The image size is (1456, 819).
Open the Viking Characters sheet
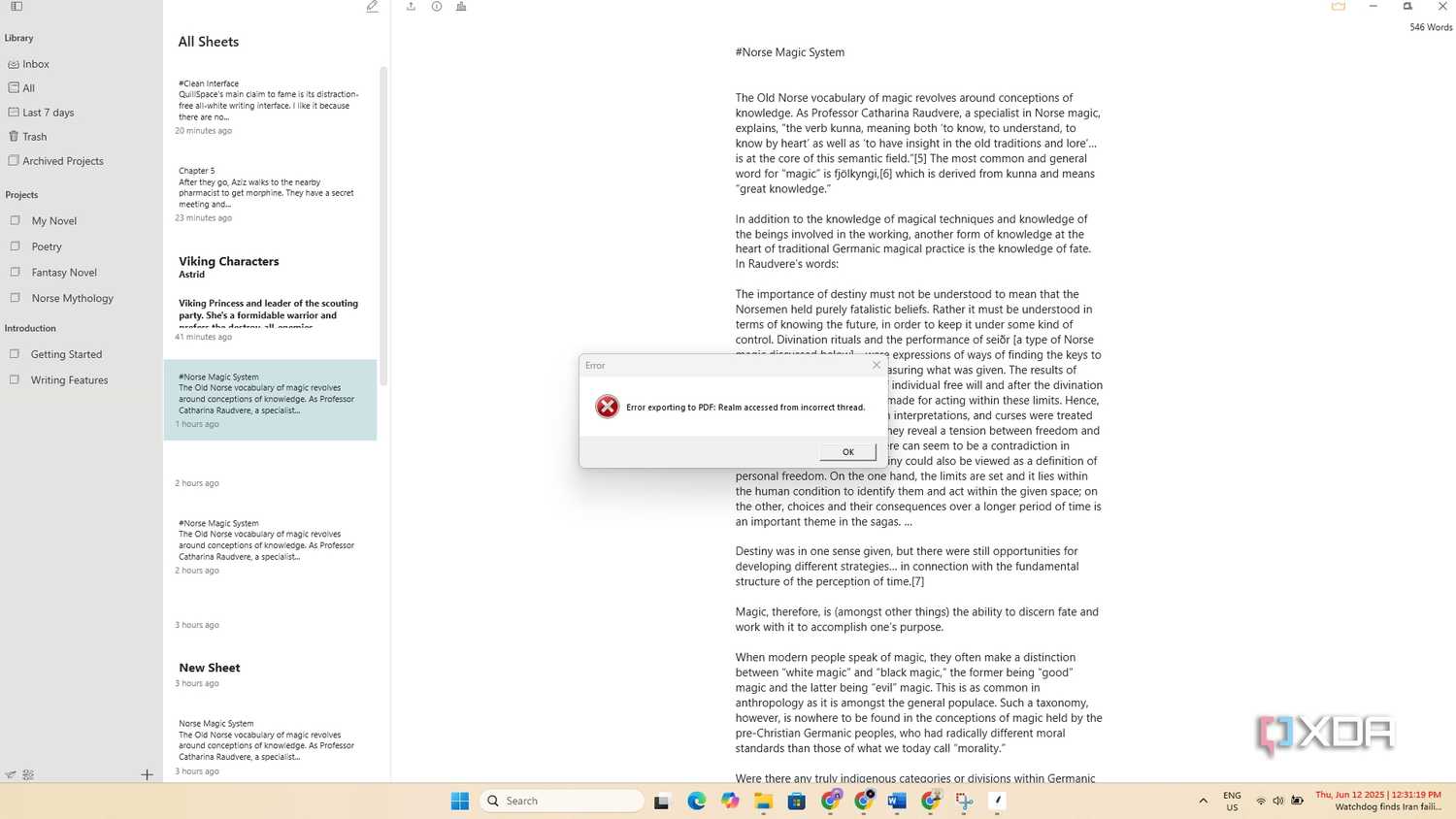pyautogui.click(x=271, y=298)
